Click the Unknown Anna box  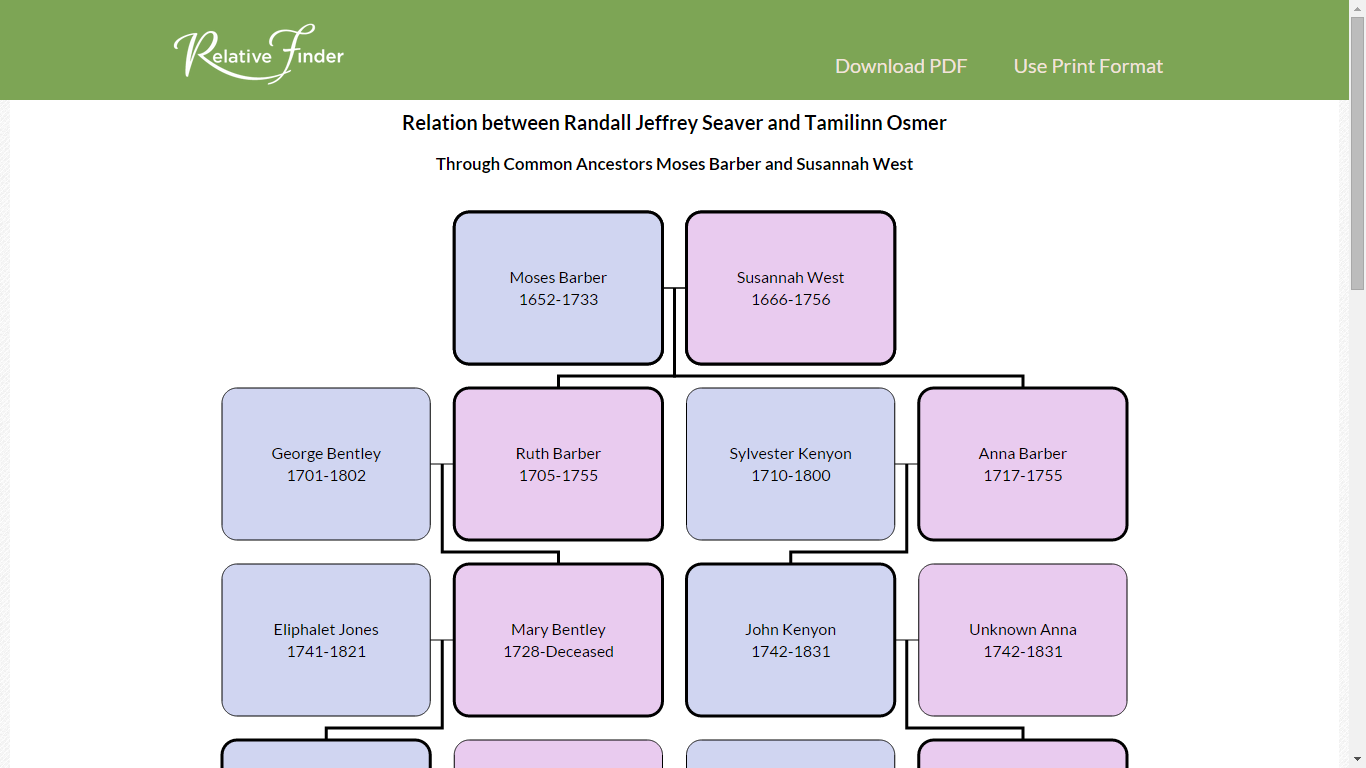pyautogui.click(x=1022, y=639)
